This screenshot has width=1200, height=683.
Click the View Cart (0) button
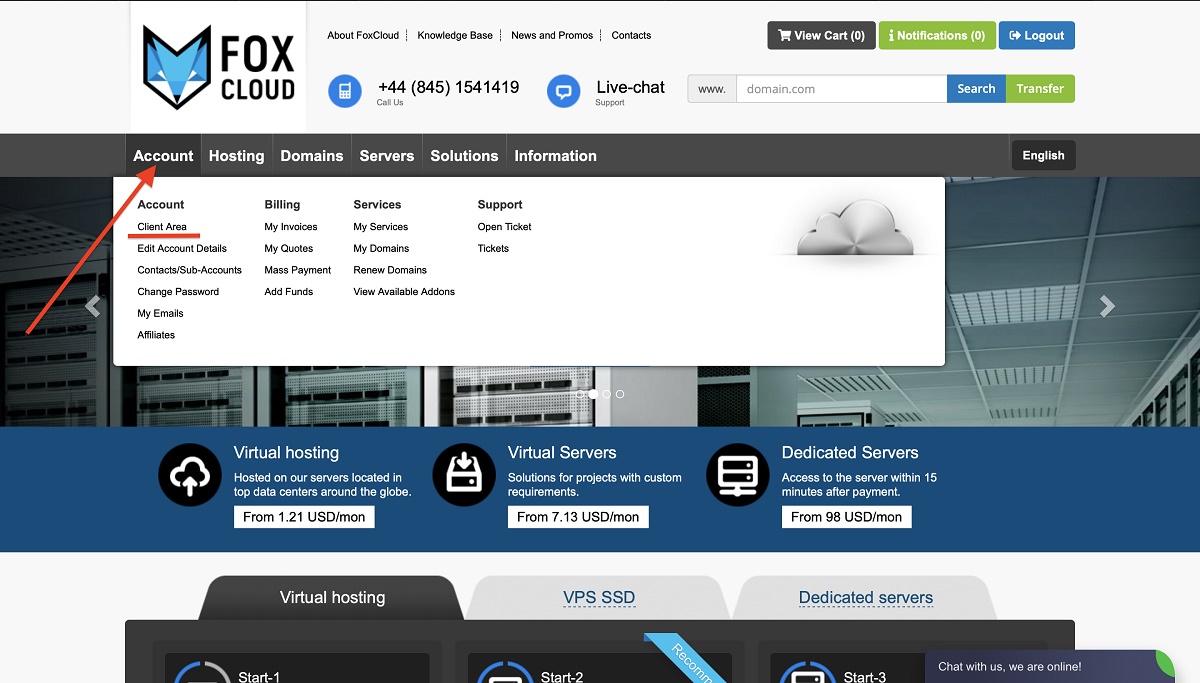click(821, 35)
